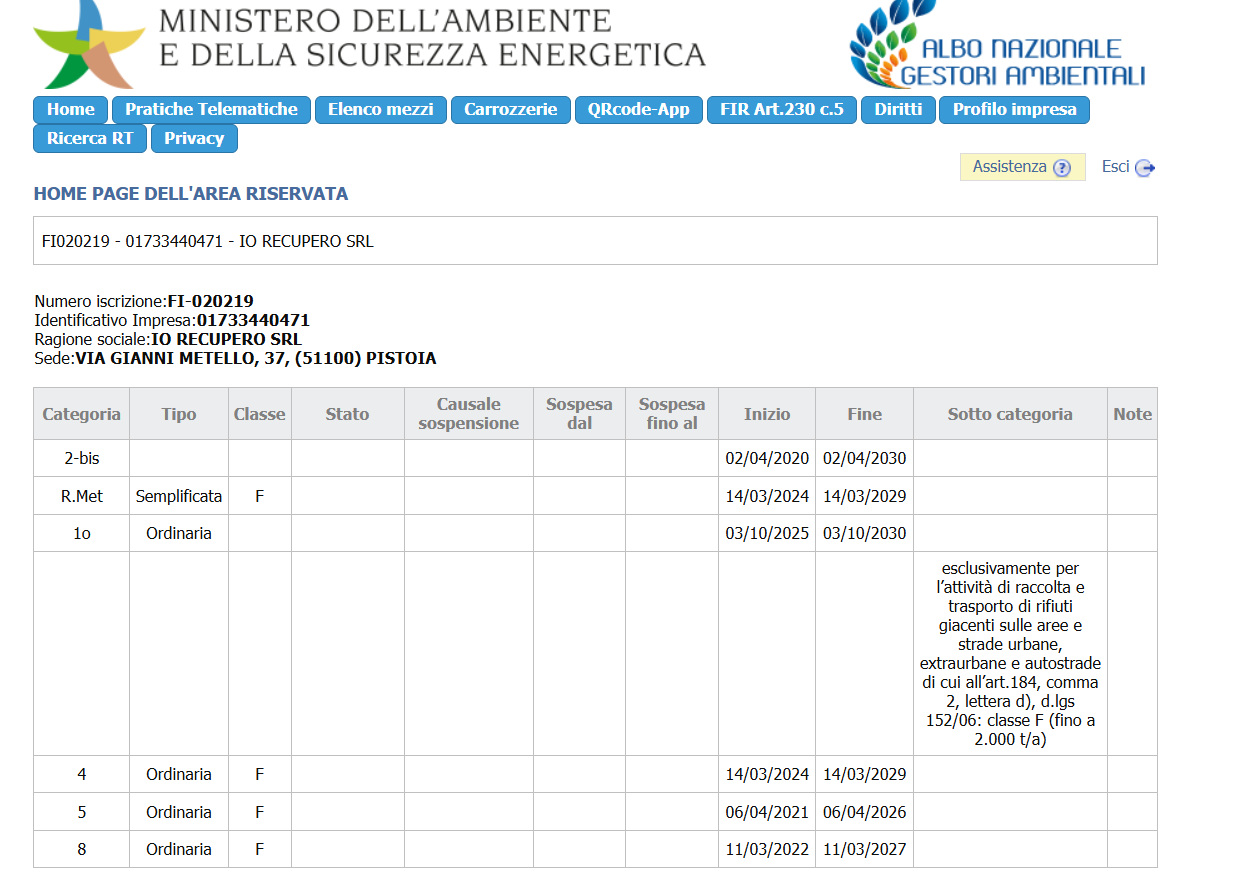Click the Ministero dell'Ambiente logo
This screenshot has width=1237, height=876.
point(89,45)
